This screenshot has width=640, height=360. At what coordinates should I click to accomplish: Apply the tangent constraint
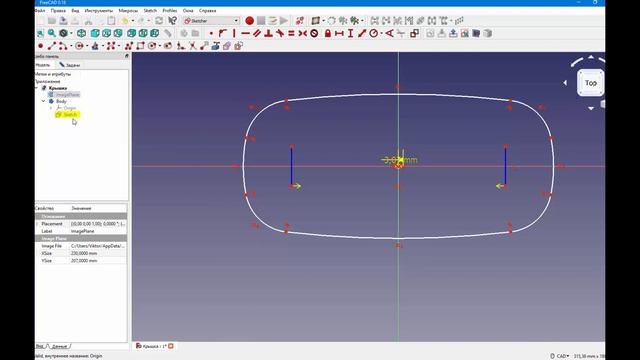pos(280,33)
